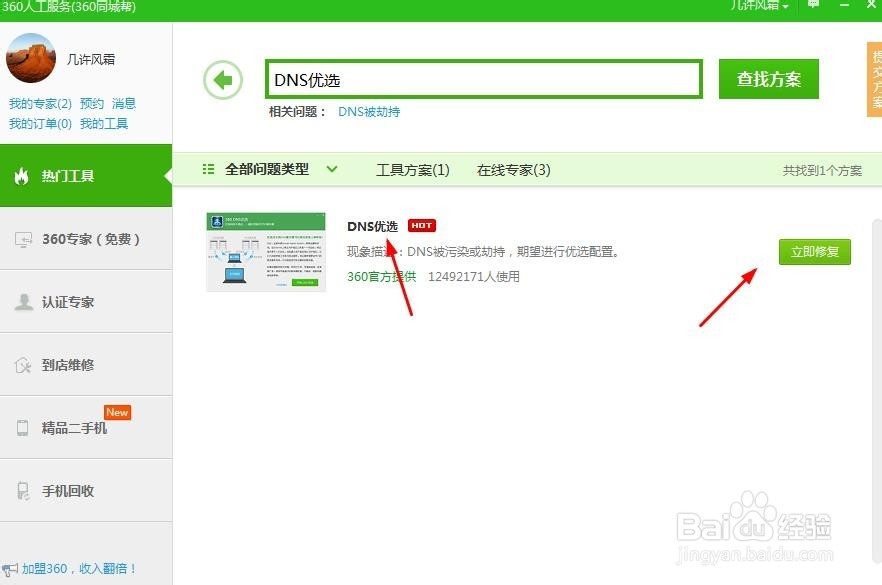This screenshot has height=585, width=882.
Task: Open the 几许风霜 account dropdown in title bar
Action: [x=759, y=6]
